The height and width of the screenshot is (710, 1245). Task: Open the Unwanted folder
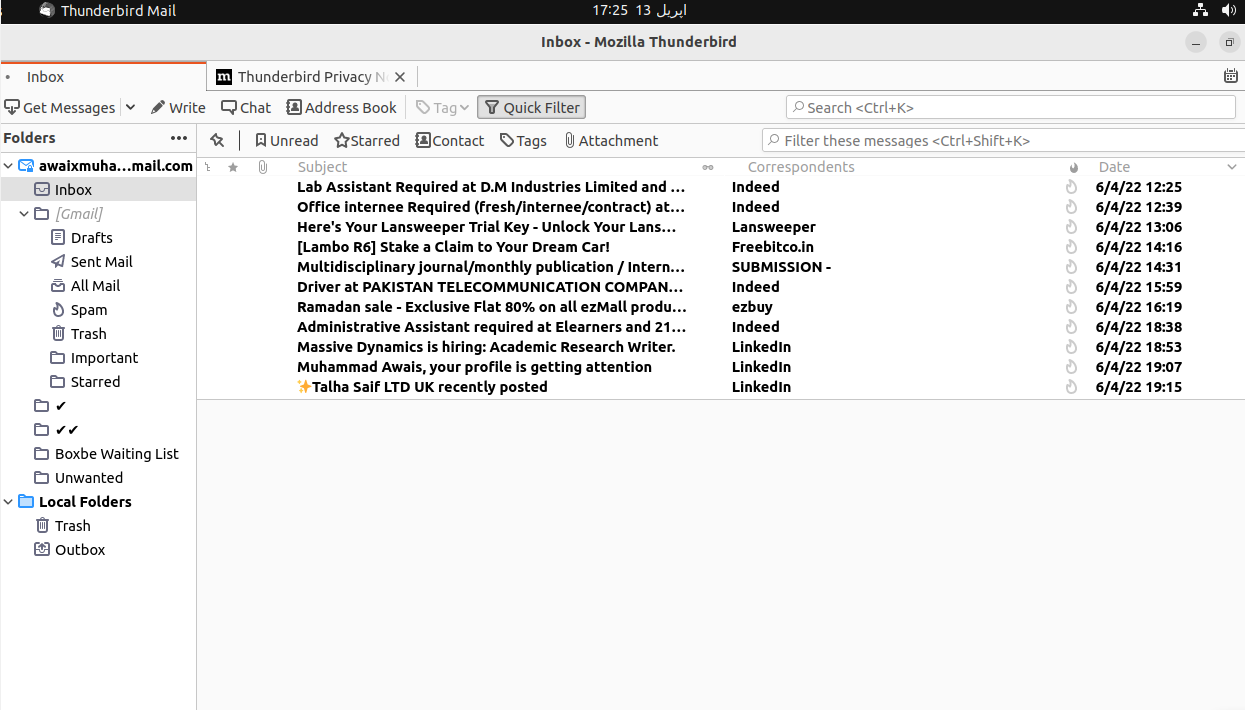88,478
